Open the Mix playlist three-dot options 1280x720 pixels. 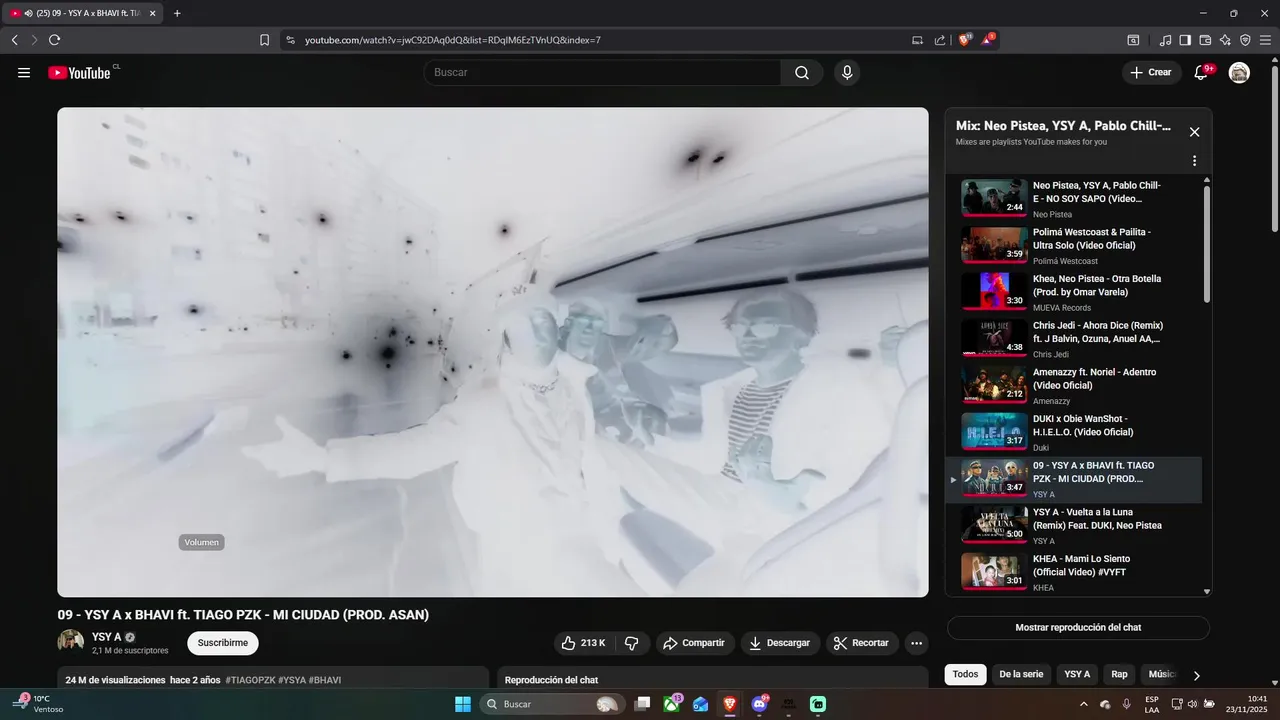click(1194, 161)
